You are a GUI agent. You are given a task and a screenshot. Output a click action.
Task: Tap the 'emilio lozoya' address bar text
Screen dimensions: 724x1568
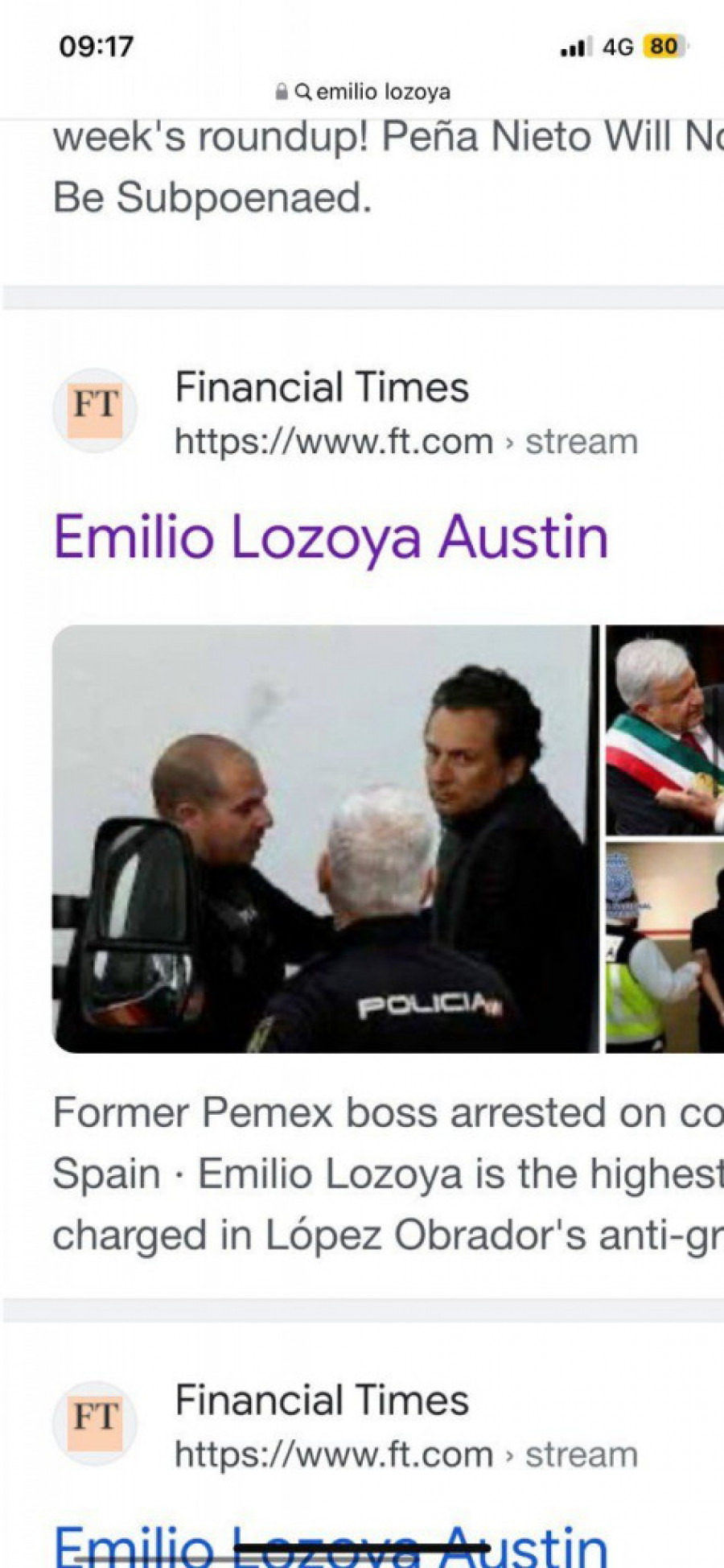point(383,92)
